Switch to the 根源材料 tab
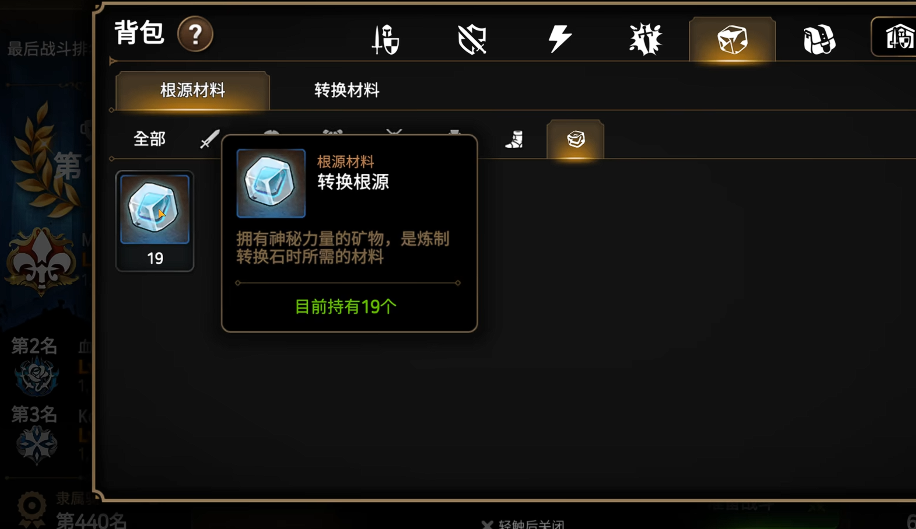This screenshot has height=529, width=916. point(193,91)
